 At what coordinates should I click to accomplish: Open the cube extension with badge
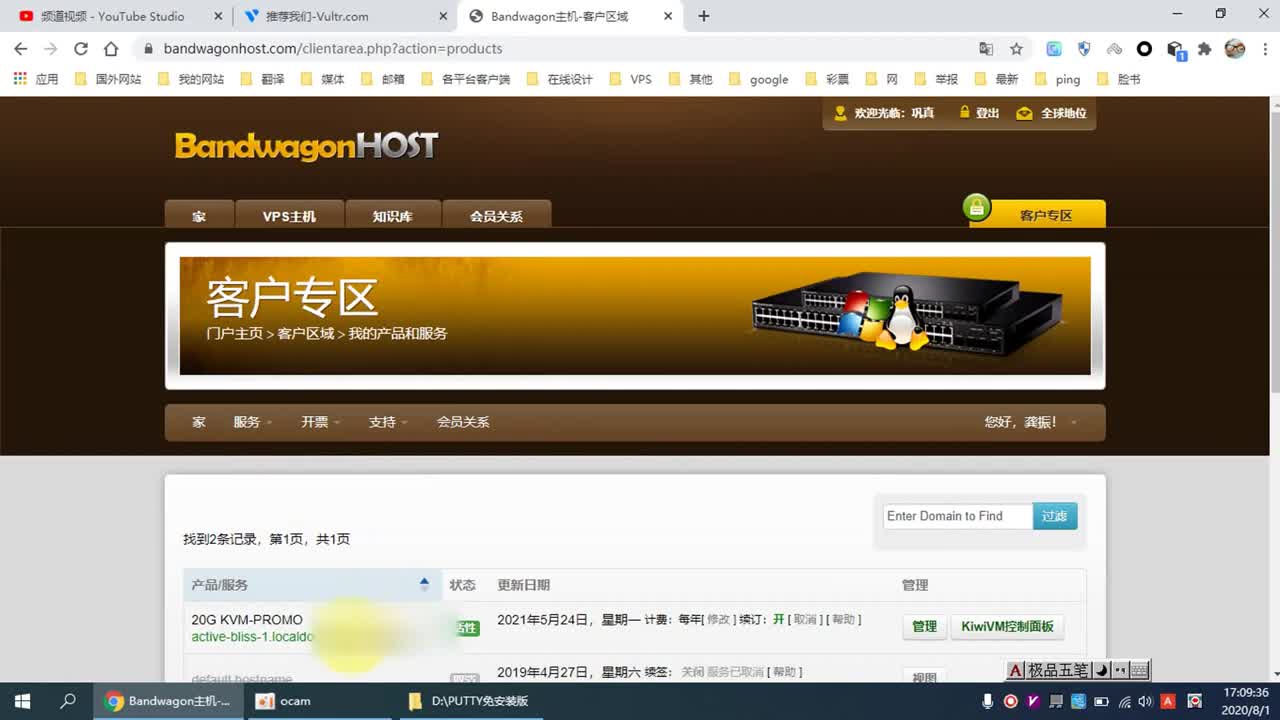[1176, 49]
